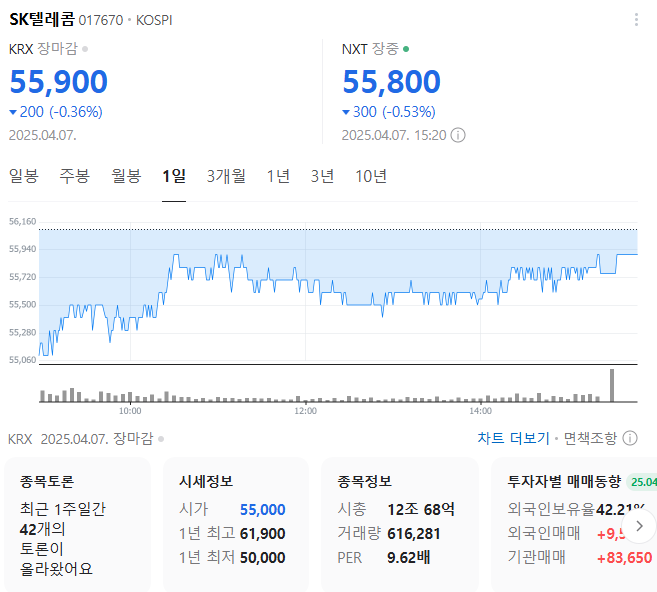
Task: Open the 시세정보 card
Action: click(236, 525)
